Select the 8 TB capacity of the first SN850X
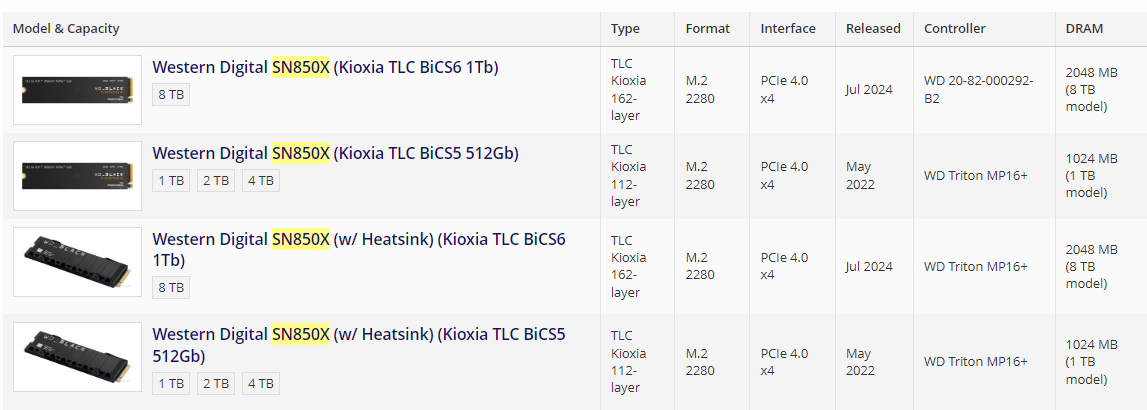This screenshot has width=1147, height=410. coord(171,94)
